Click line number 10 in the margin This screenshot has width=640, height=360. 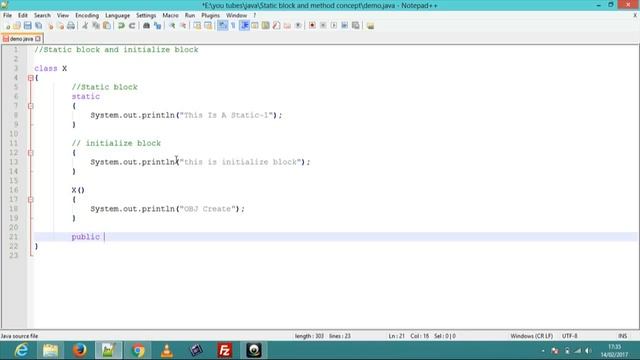click(14, 134)
